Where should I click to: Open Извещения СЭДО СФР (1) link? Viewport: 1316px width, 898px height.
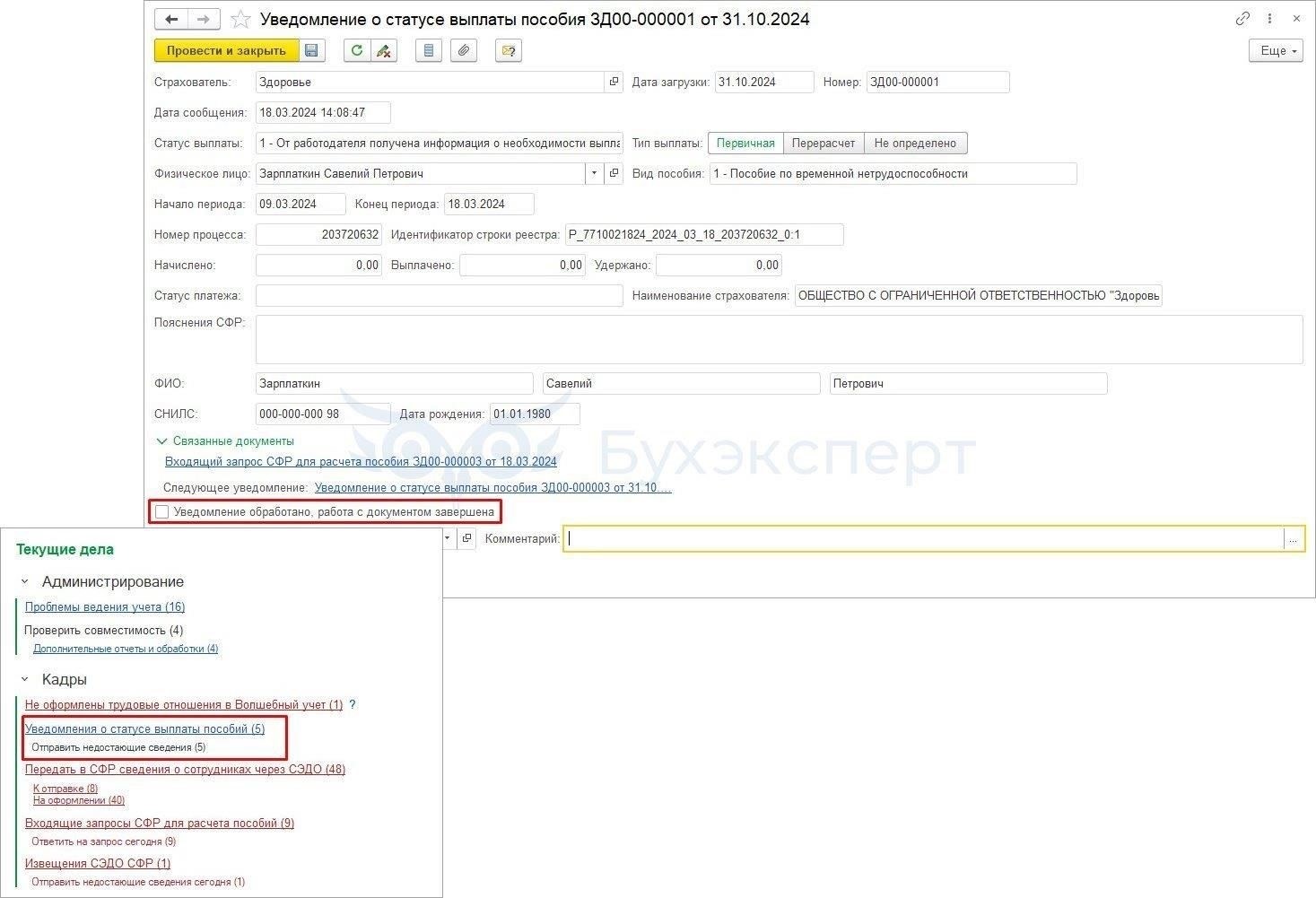pyautogui.click(x=98, y=863)
